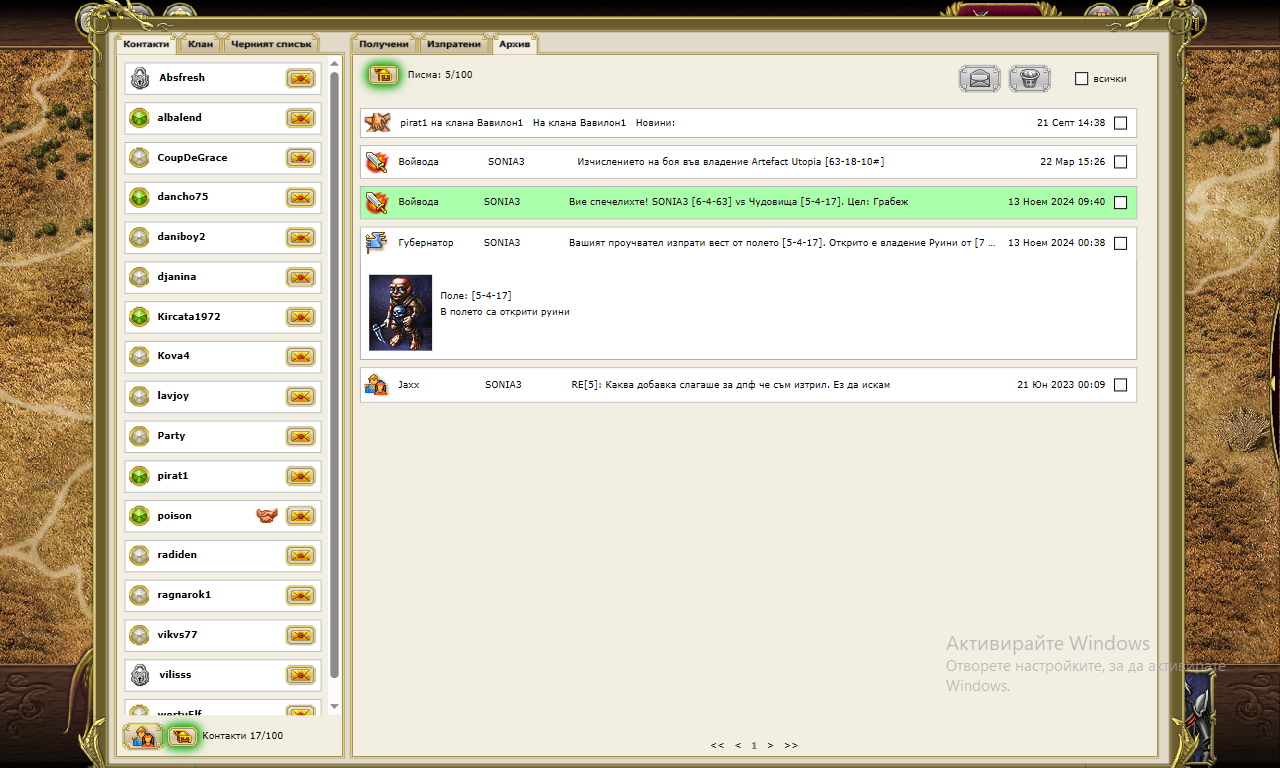Click the envelope icon next to albalend
This screenshot has width=1280, height=768.
tap(300, 118)
